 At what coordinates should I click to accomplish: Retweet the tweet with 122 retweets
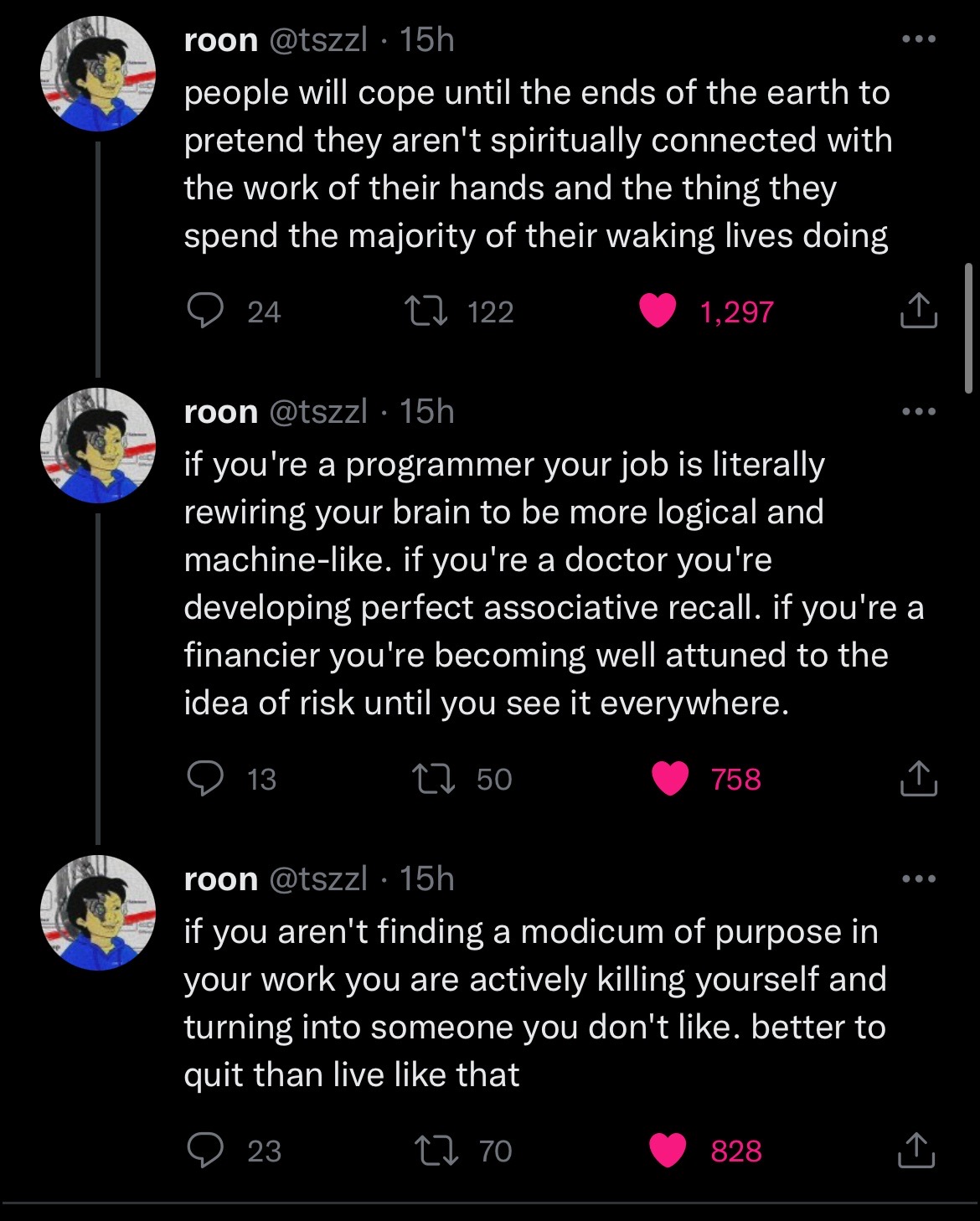424,312
